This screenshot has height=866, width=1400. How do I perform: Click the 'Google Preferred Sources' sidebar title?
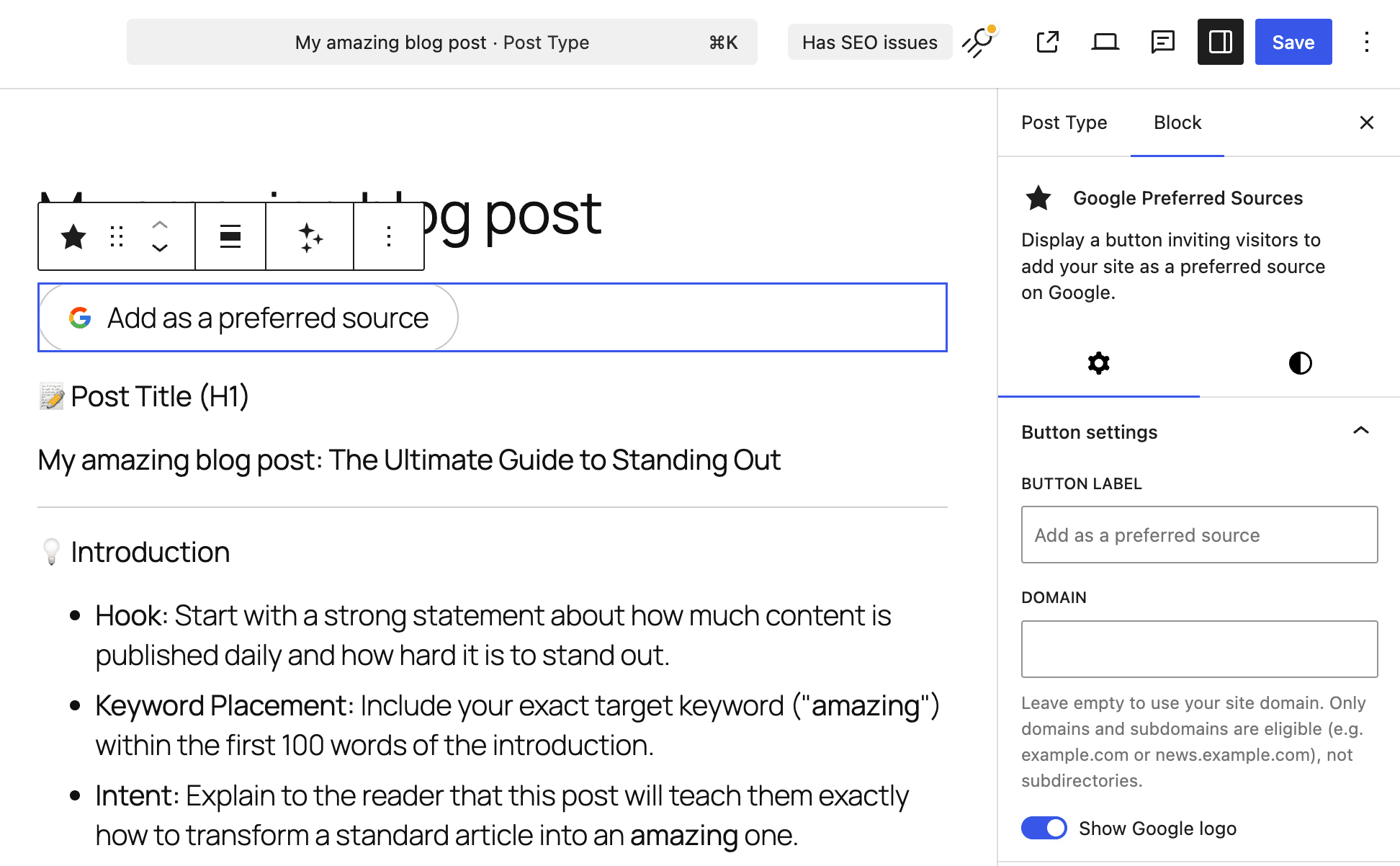click(1188, 198)
